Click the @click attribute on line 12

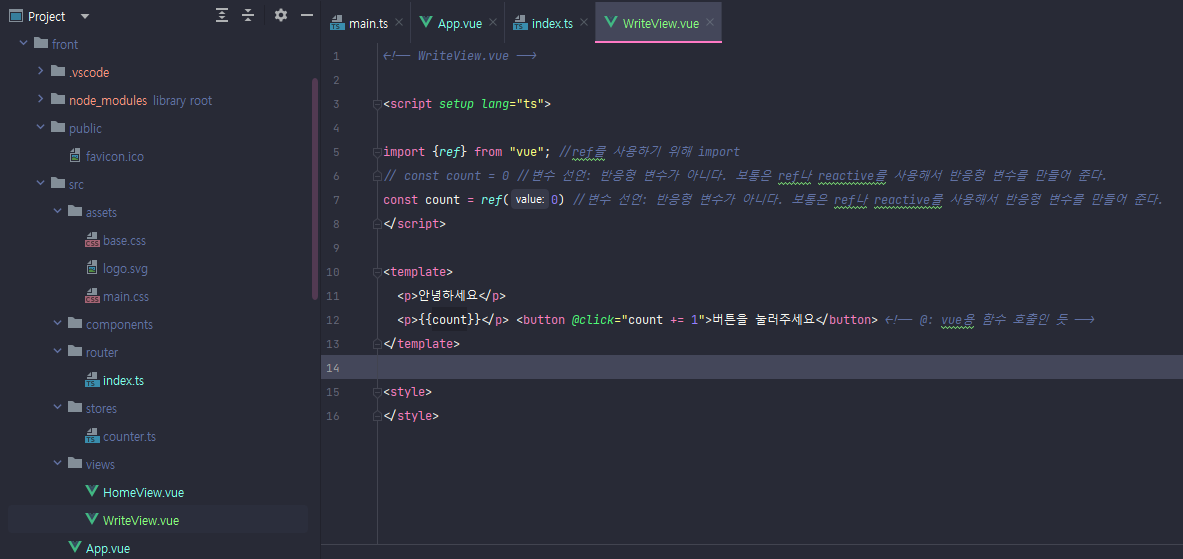591,320
